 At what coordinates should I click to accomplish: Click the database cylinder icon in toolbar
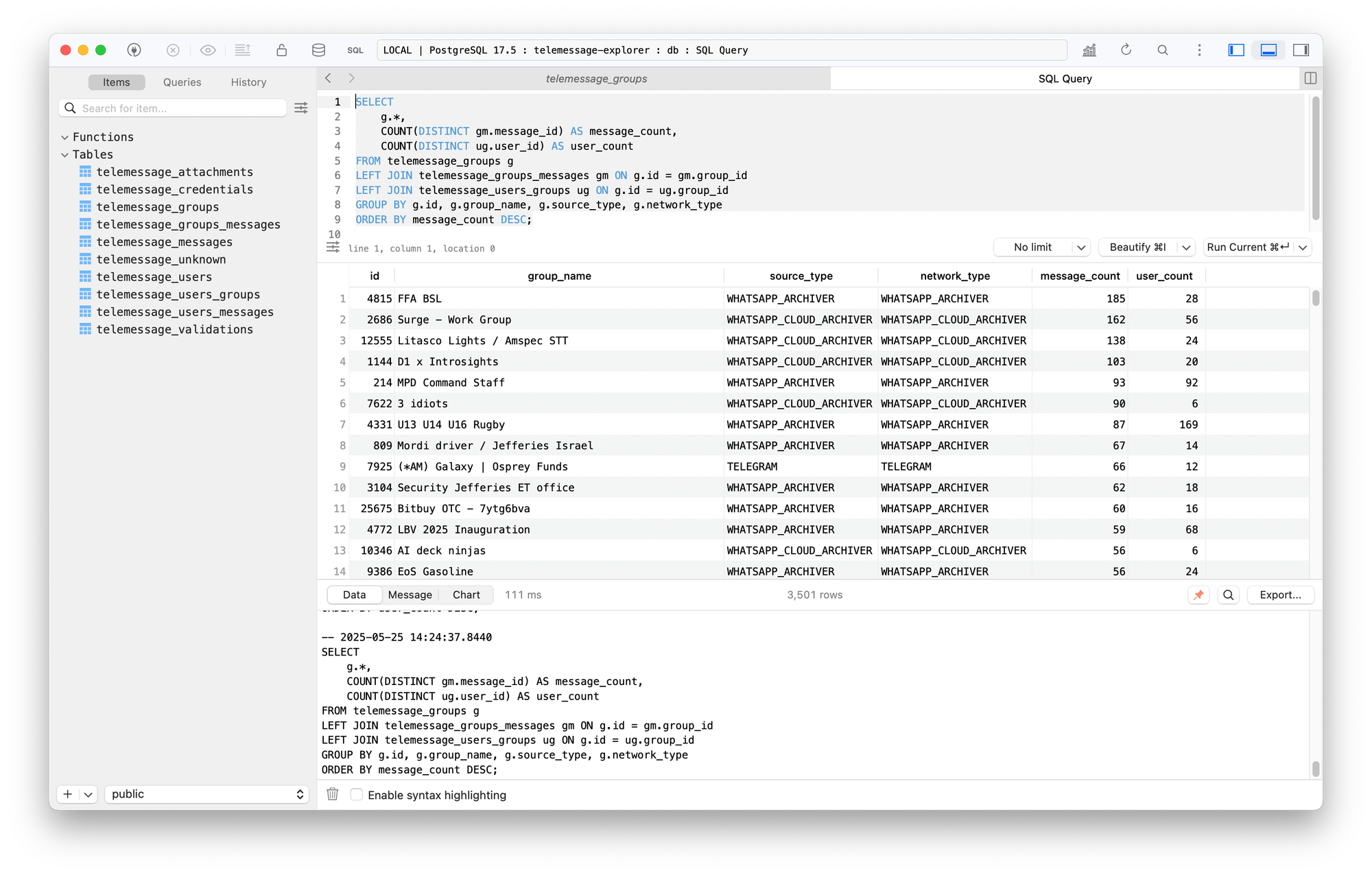click(318, 50)
